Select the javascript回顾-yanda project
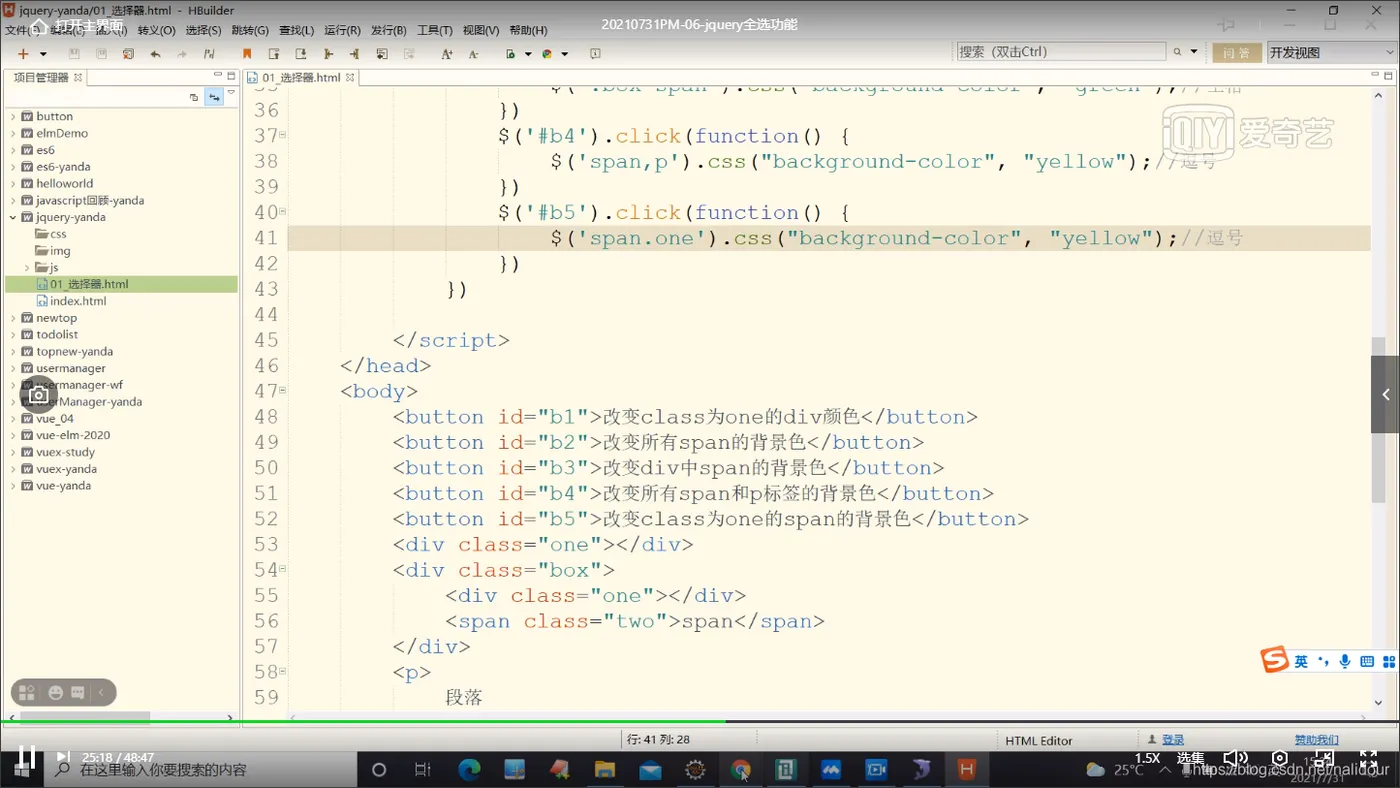This screenshot has height=788, width=1400. (x=90, y=200)
